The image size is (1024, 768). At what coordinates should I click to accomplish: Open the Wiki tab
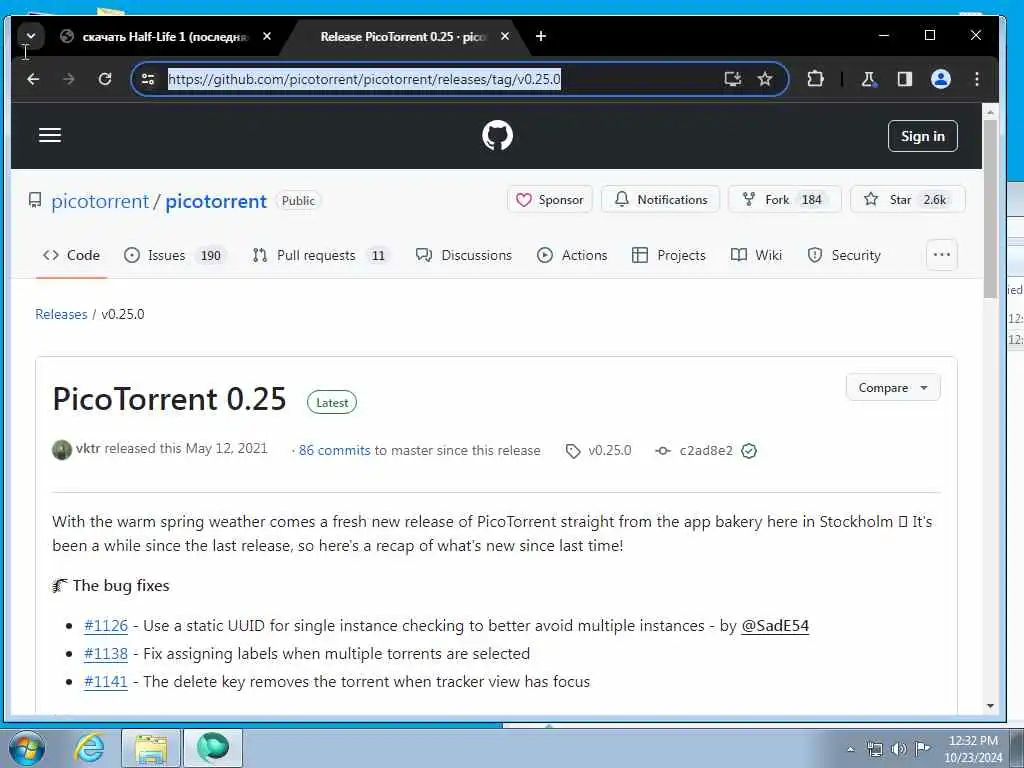pos(756,255)
